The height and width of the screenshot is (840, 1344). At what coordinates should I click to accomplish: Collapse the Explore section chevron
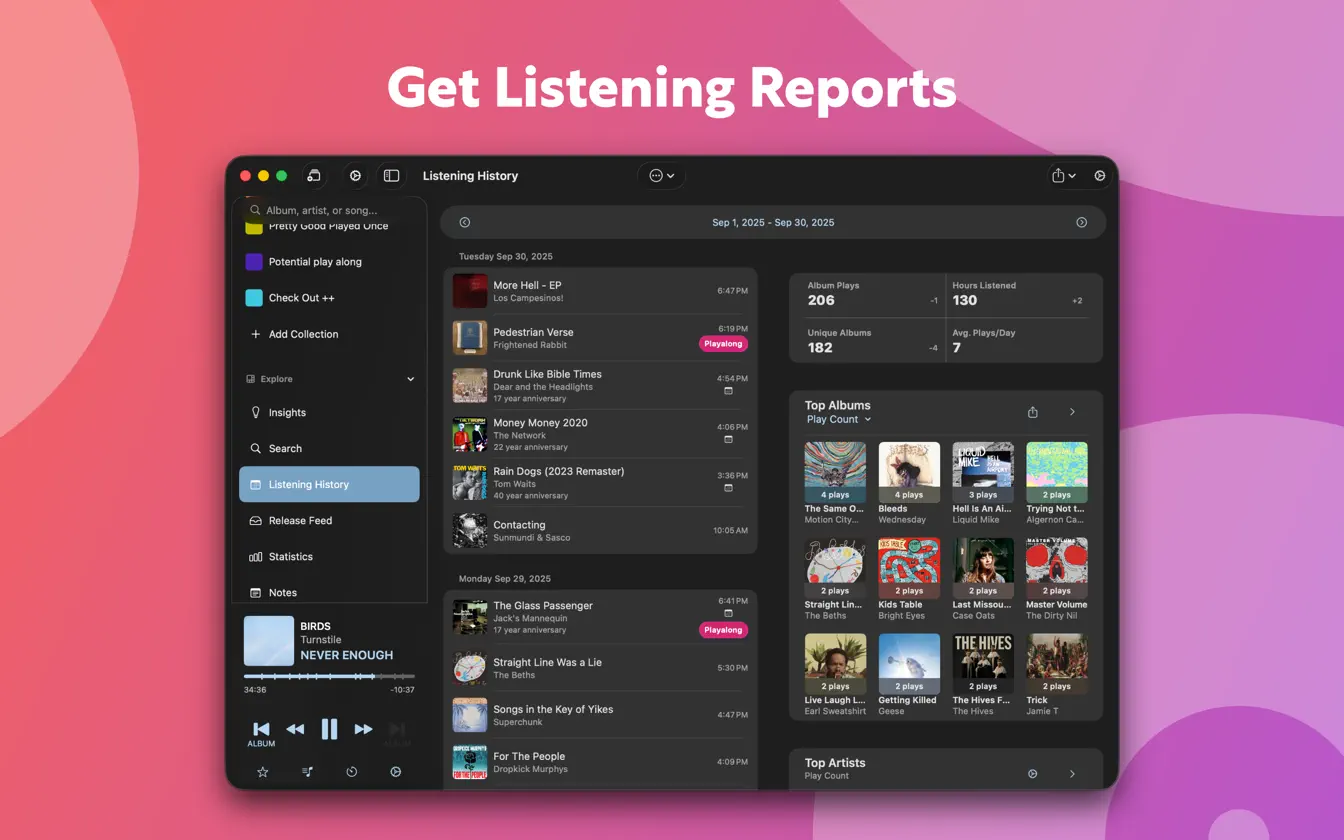[410, 379]
